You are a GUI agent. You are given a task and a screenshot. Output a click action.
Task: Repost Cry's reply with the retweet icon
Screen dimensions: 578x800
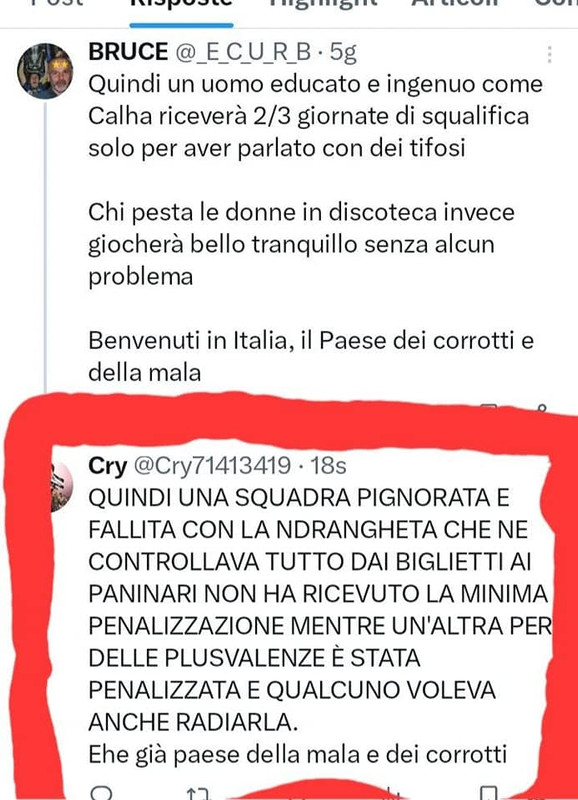coord(198,794)
